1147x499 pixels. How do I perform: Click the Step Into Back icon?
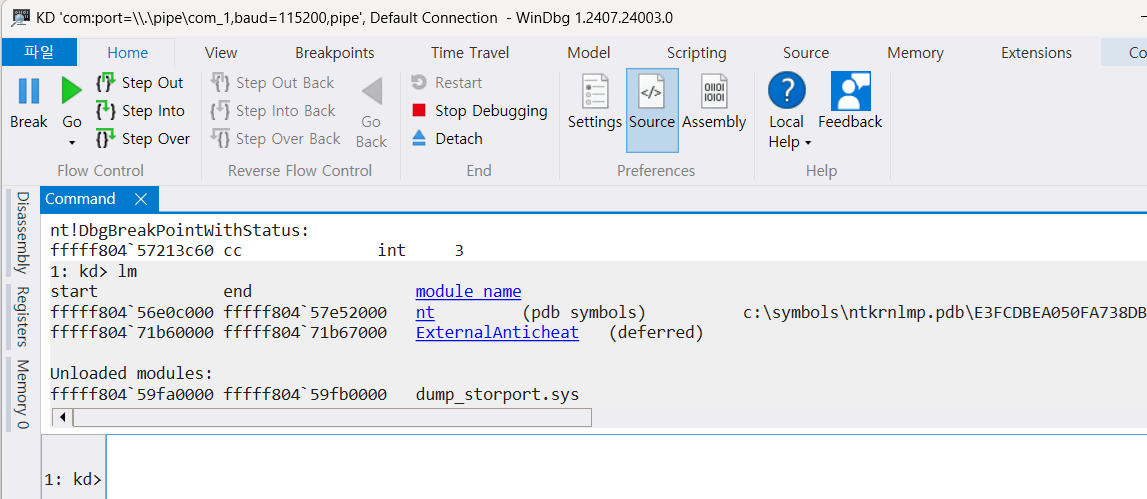tap(220, 110)
